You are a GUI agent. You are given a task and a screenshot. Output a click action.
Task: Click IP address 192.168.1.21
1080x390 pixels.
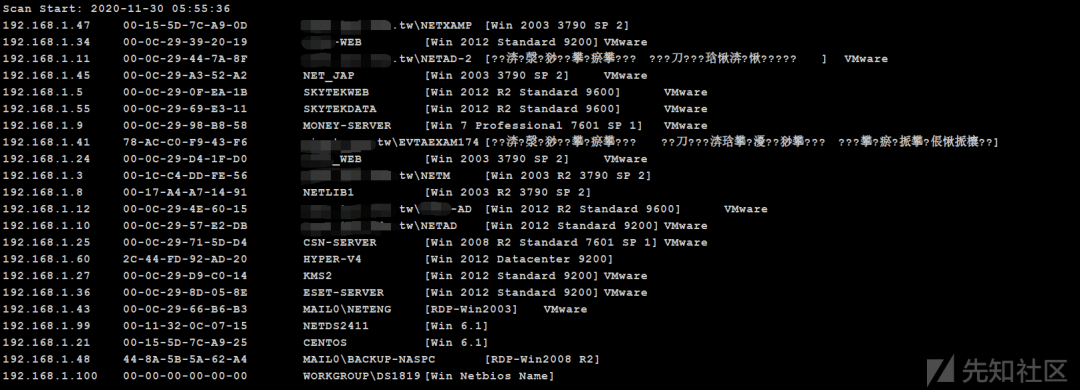[x=46, y=342]
